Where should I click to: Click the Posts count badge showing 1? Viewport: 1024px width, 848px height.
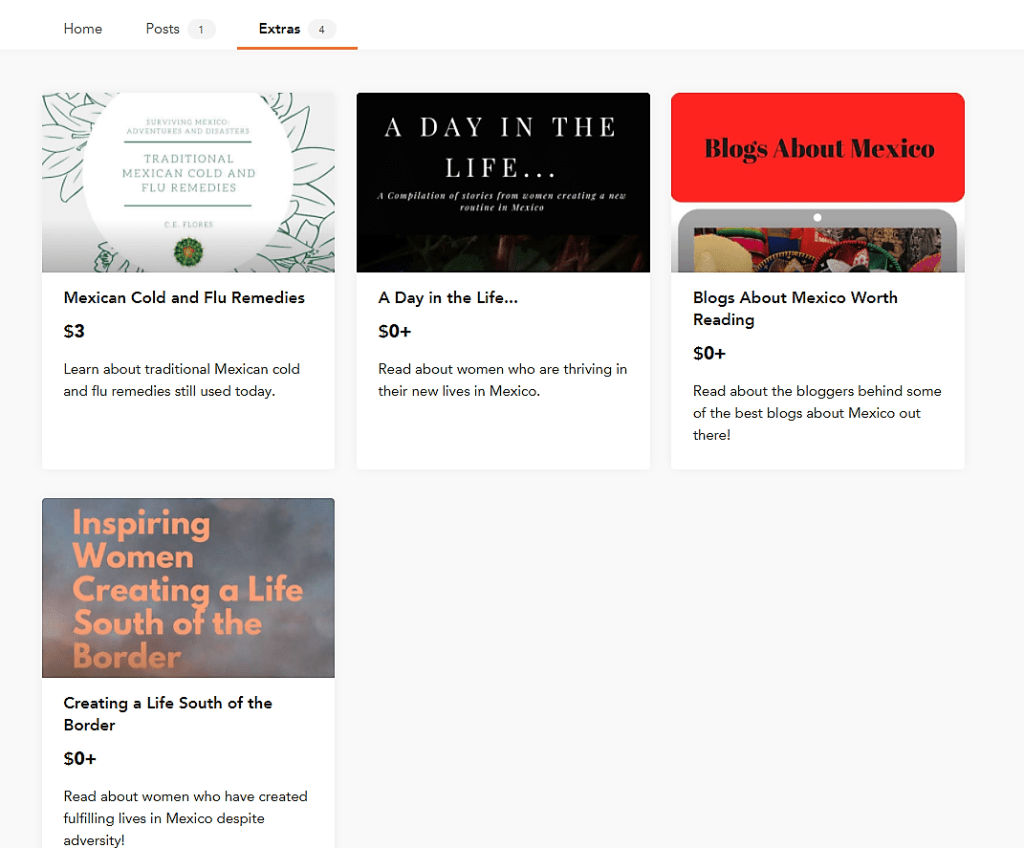pos(201,30)
